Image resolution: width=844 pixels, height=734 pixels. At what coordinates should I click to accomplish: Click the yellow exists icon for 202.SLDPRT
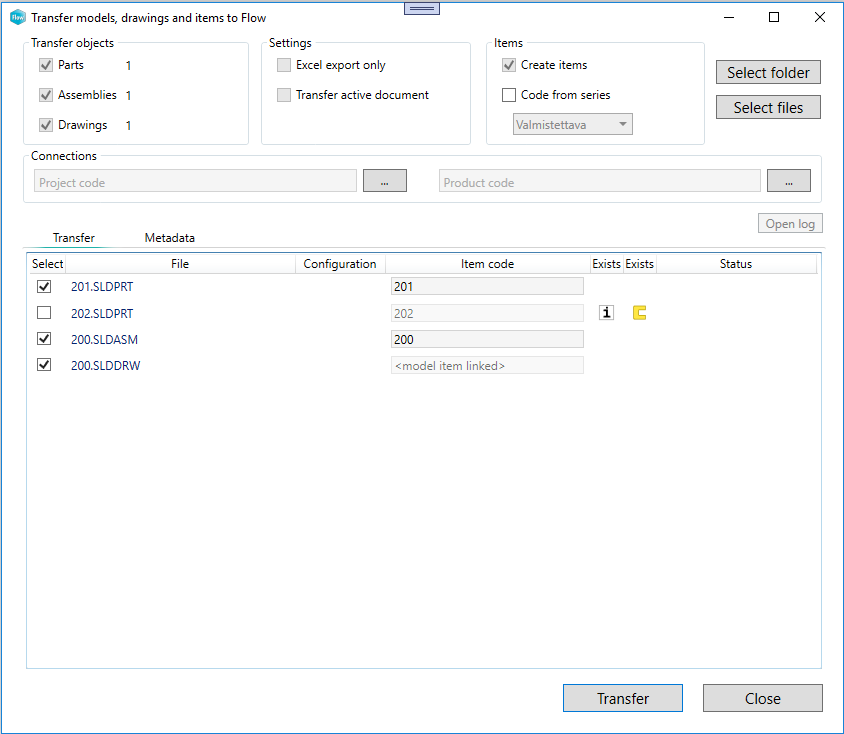coord(639,313)
